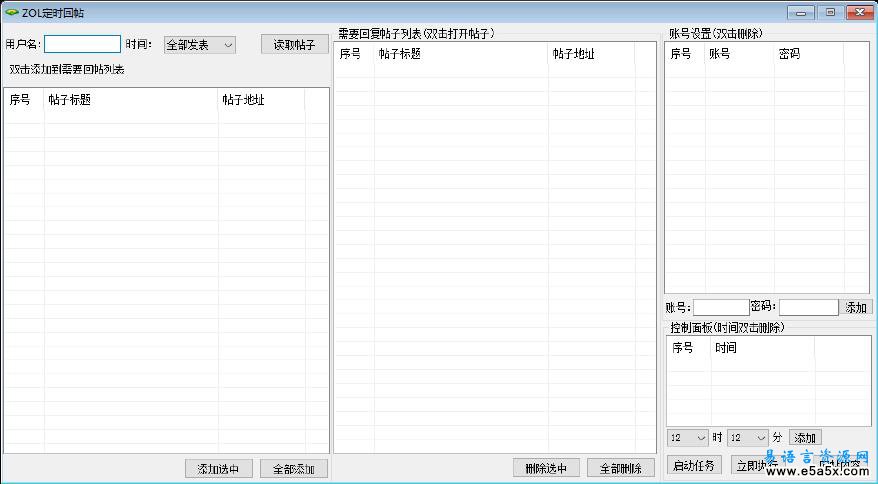Focus the 用户名 input field

[x=82, y=45]
